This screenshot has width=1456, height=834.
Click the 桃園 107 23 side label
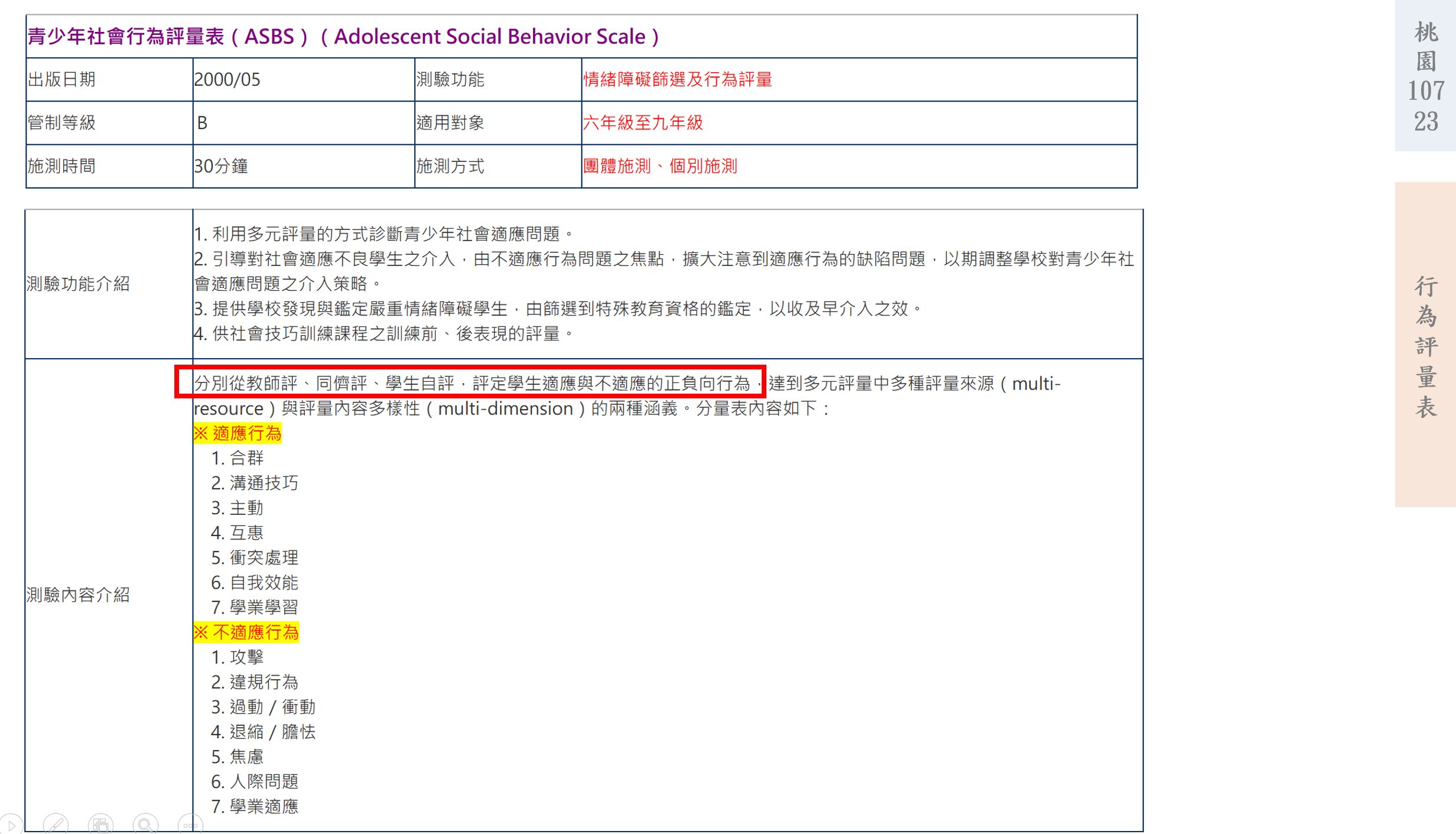[x=1425, y=77]
